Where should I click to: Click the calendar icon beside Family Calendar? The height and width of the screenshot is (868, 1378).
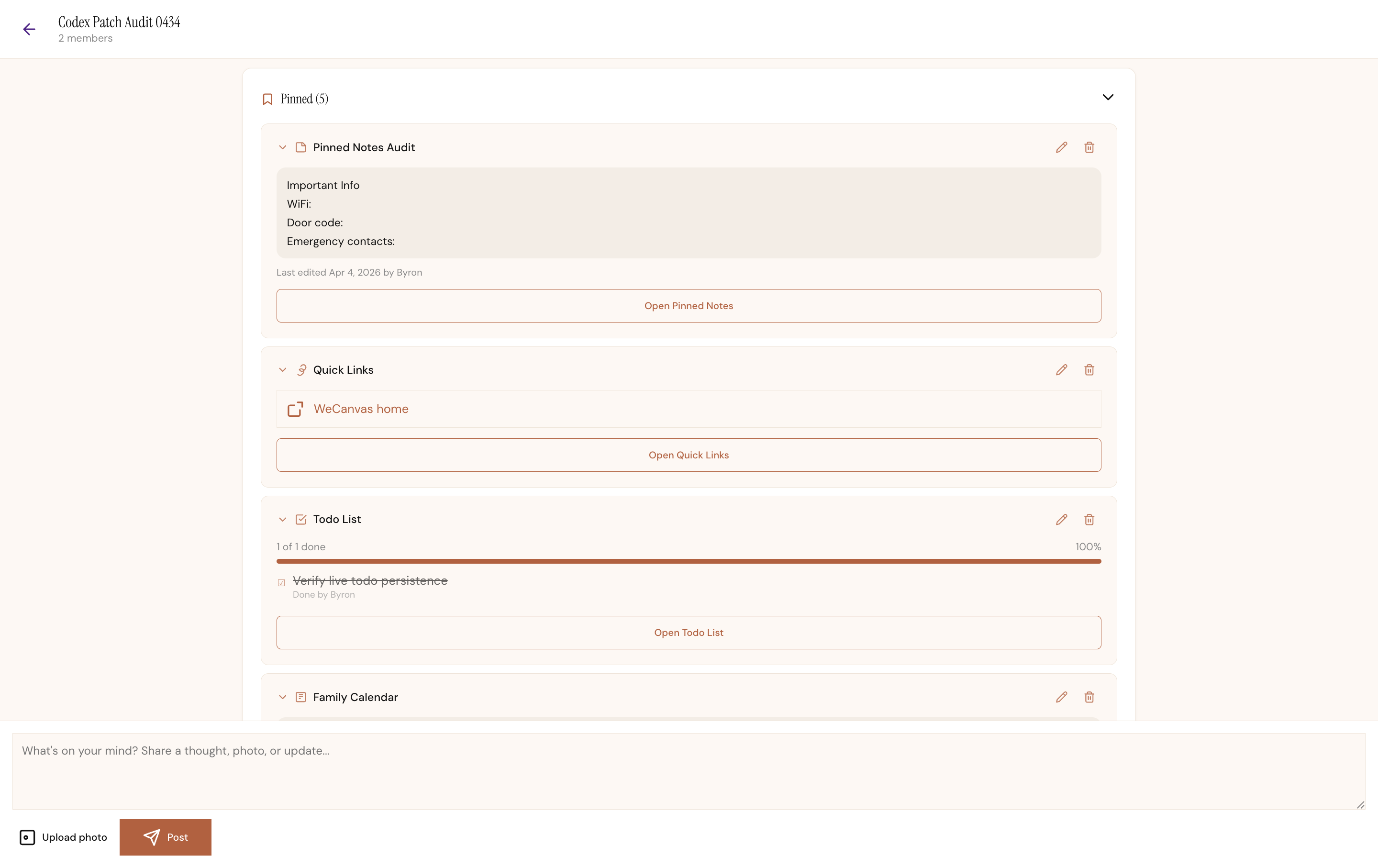pos(301,697)
